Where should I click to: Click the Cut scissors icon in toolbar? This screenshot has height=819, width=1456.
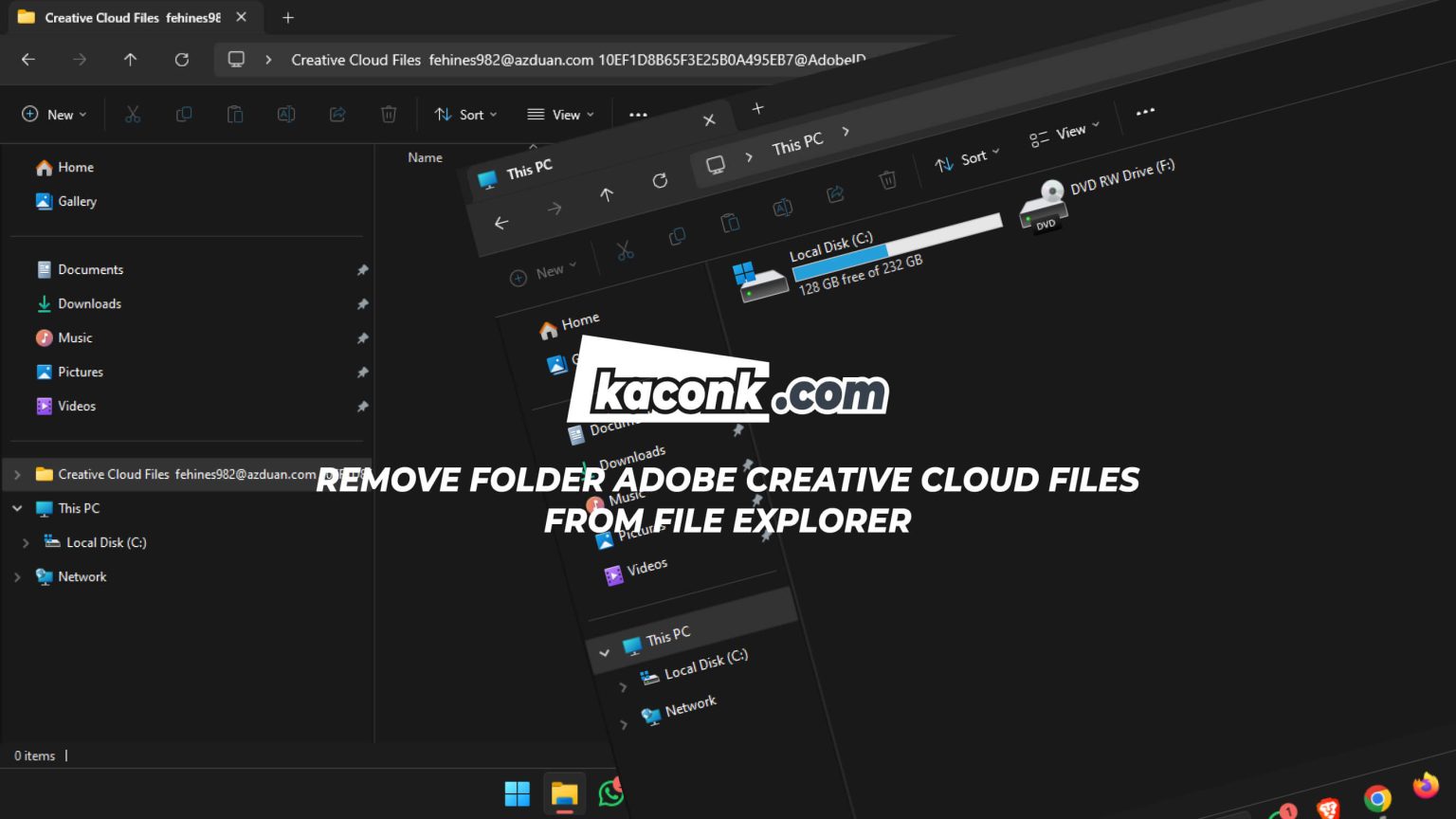pyautogui.click(x=133, y=115)
